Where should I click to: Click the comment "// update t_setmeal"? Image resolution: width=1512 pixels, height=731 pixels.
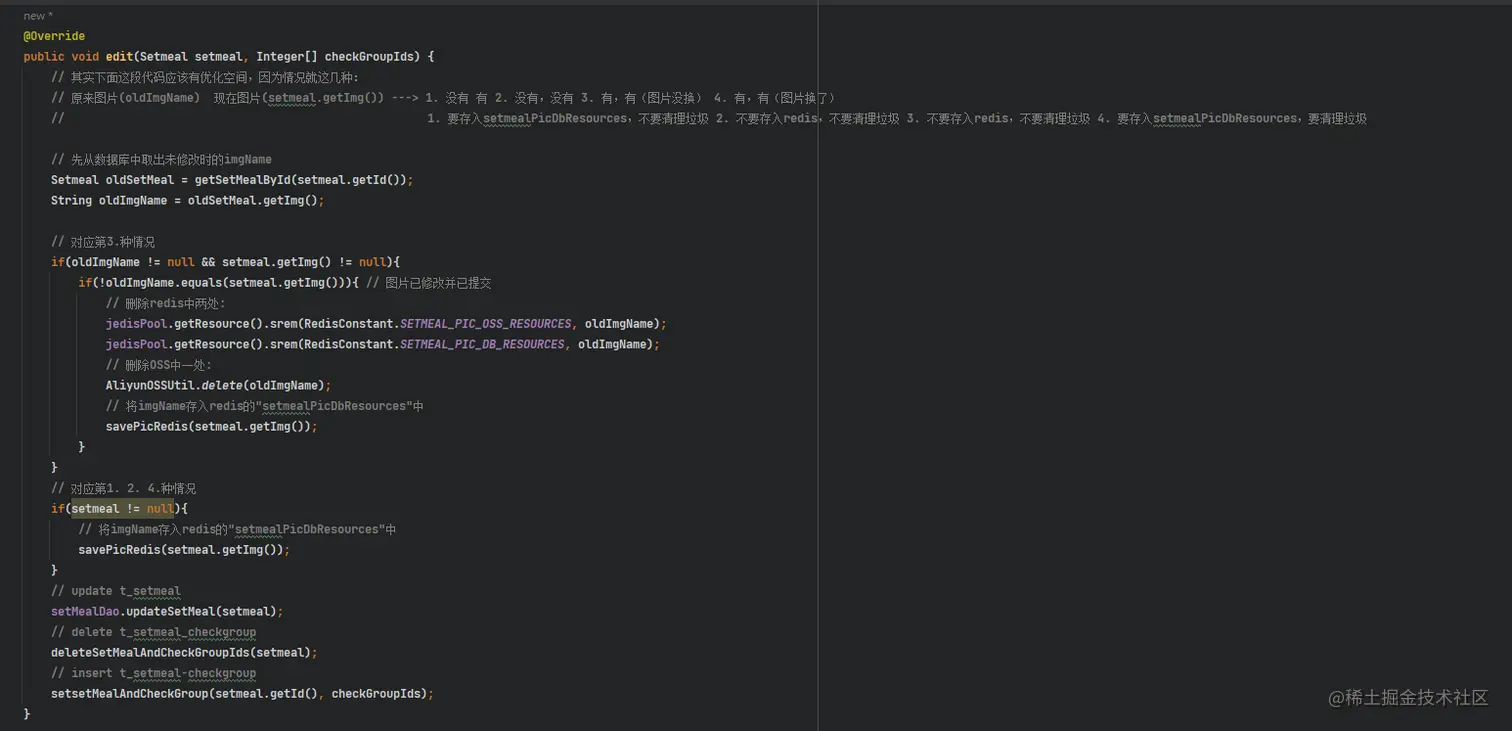coord(116,591)
